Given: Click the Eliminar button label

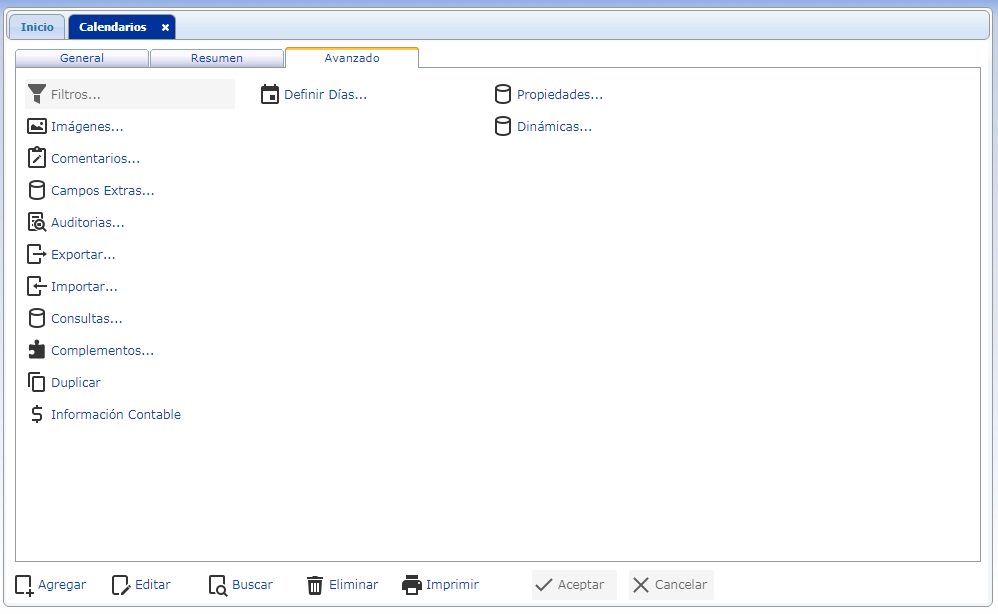Looking at the screenshot, I should coord(353,585).
